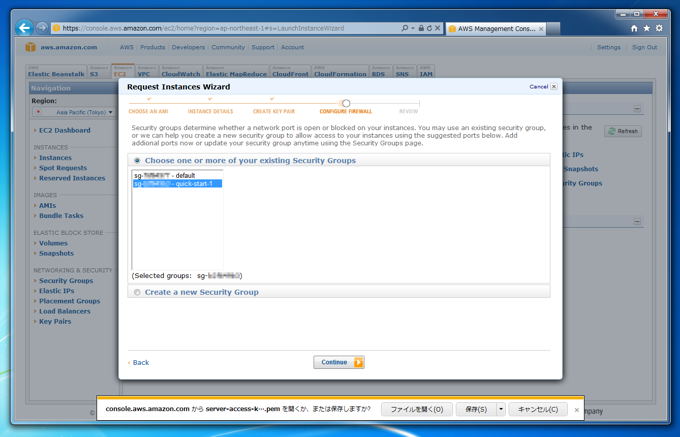Screen dimensions: 680x437
Task: Open EC2 Dashboard in navigation
Action: [x=65, y=130]
